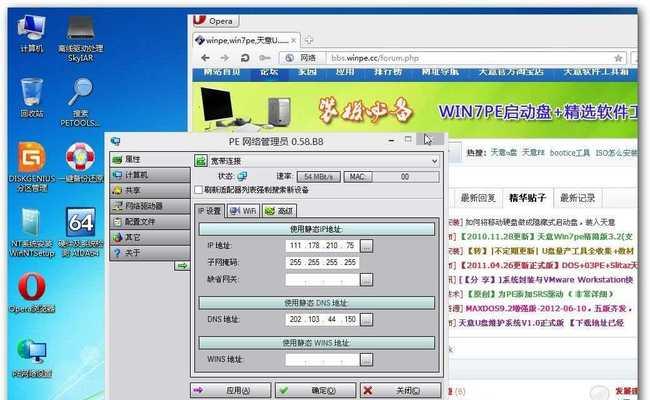This screenshot has width=650, height=400.
Task: Click the MAC address value field
Action: (x=405, y=177)
